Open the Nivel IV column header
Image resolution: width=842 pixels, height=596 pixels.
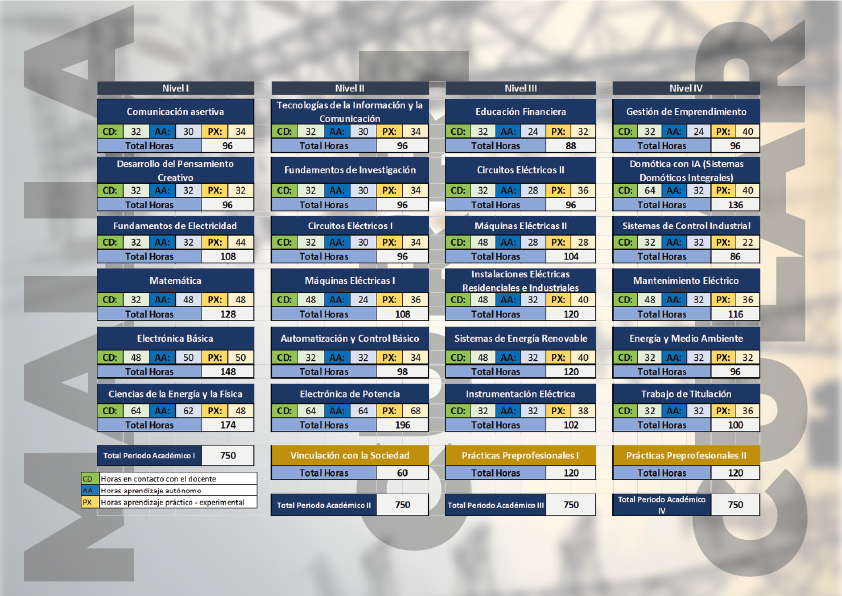[686, 88]
